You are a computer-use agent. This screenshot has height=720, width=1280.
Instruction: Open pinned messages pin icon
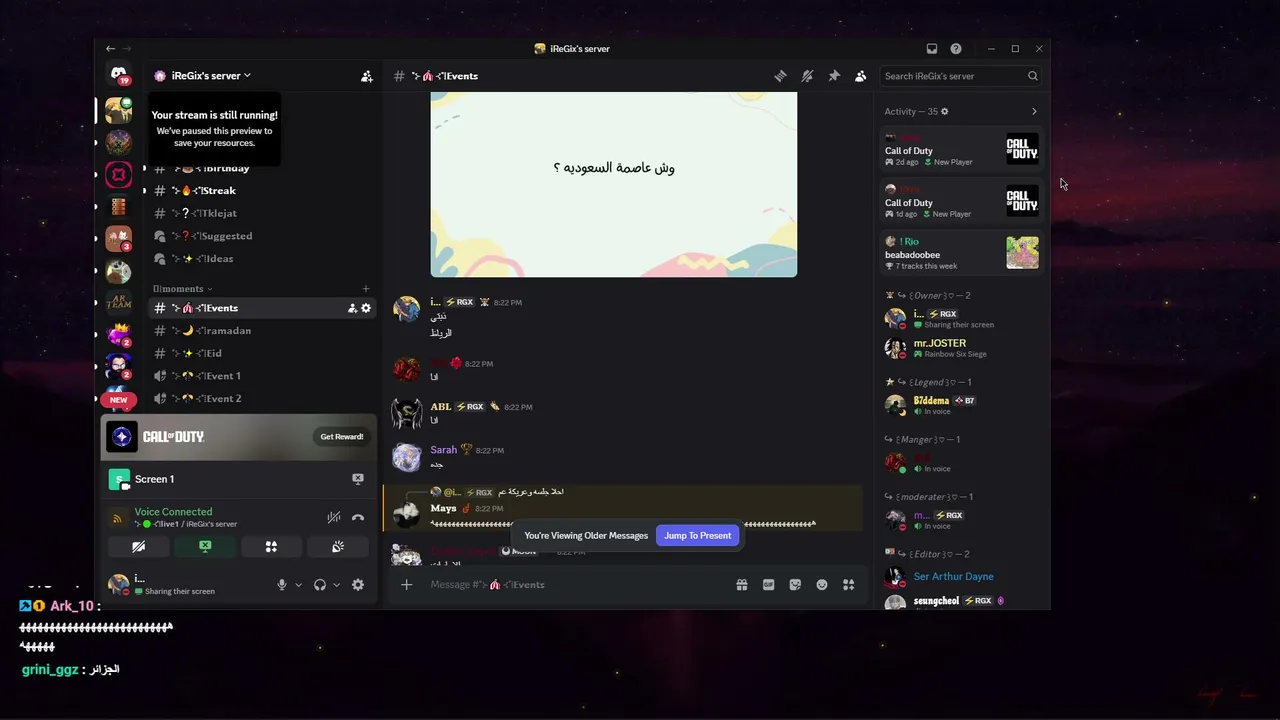click(x=834, y=76)
